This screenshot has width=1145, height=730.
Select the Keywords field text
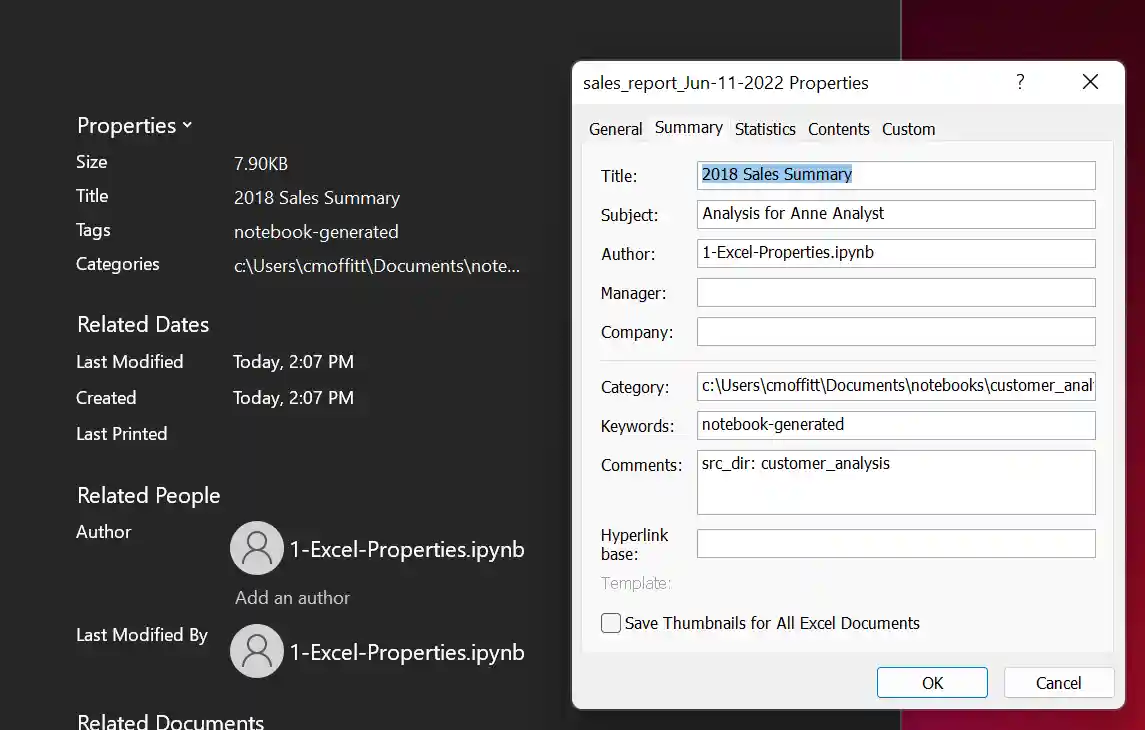coord(895,425)
